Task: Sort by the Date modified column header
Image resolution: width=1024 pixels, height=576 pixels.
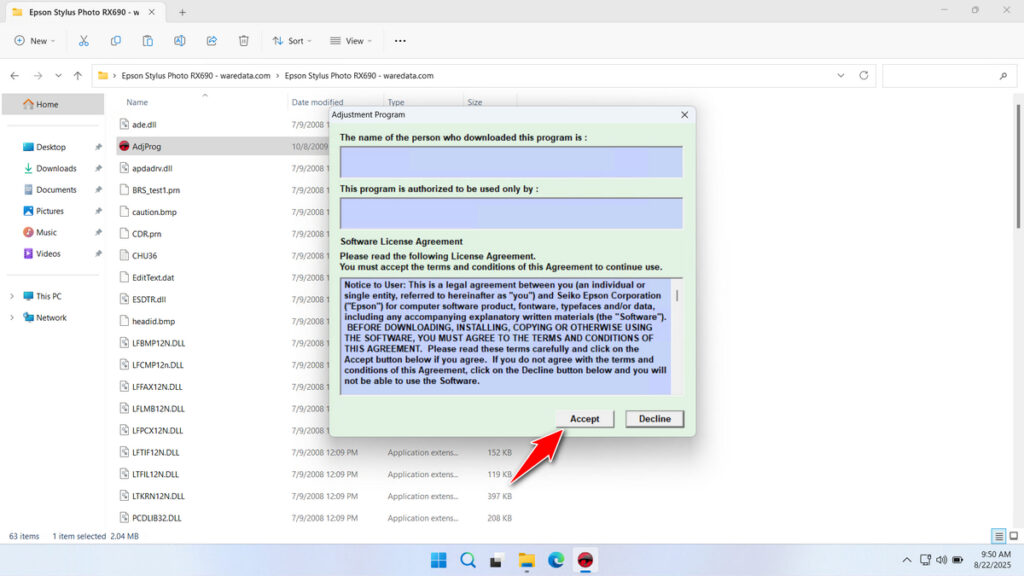Action: (x=317, y=102)
